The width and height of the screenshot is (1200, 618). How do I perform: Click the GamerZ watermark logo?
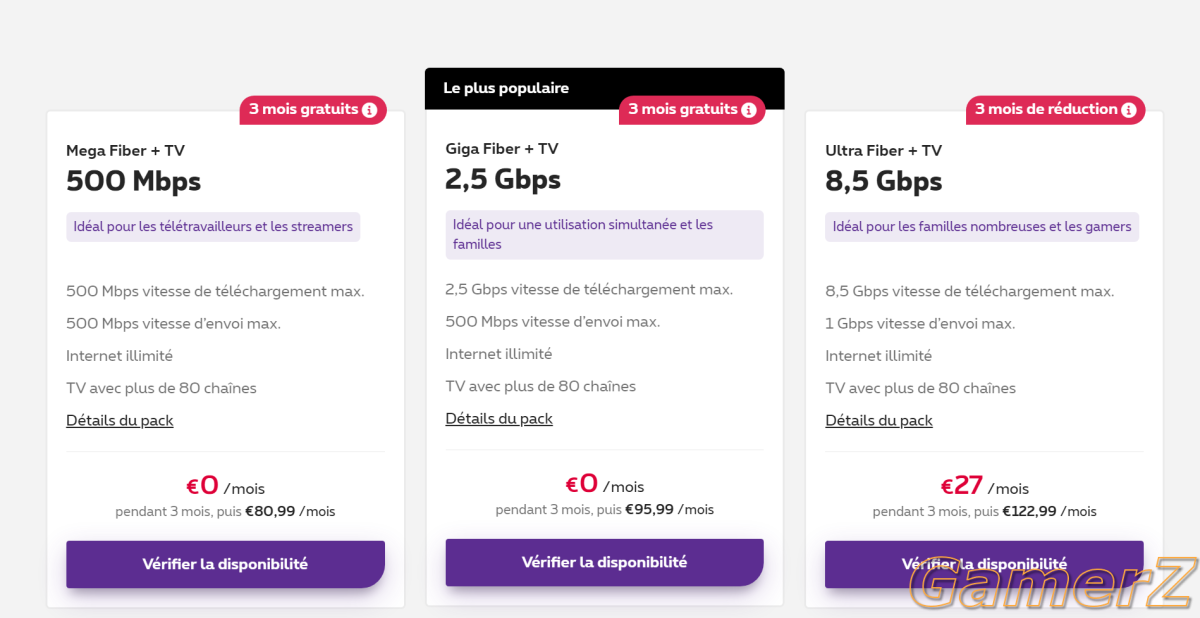pos(1050,585)
